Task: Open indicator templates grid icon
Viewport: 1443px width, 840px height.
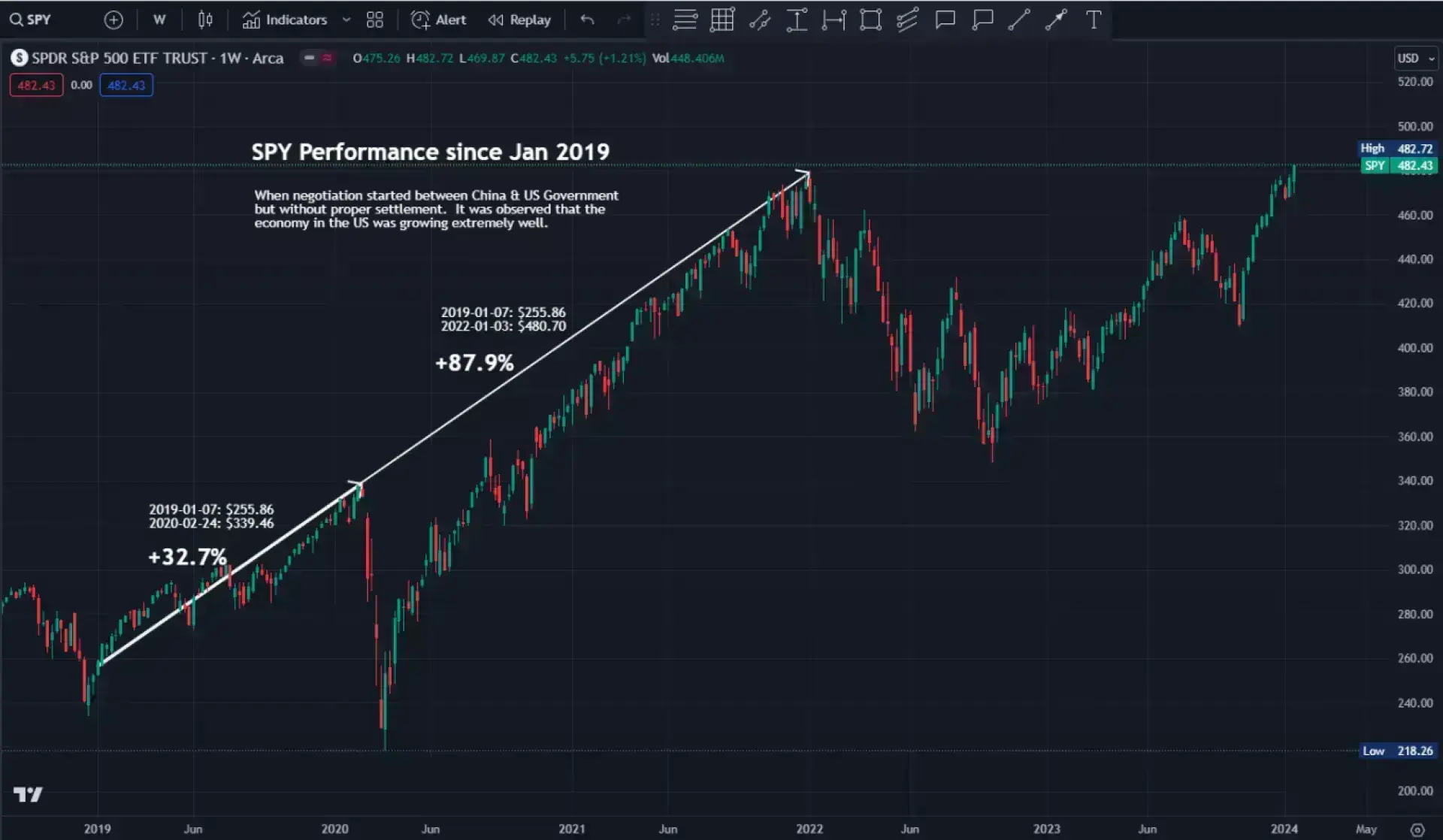Action: pyautogui.click(x=375, y=20)
